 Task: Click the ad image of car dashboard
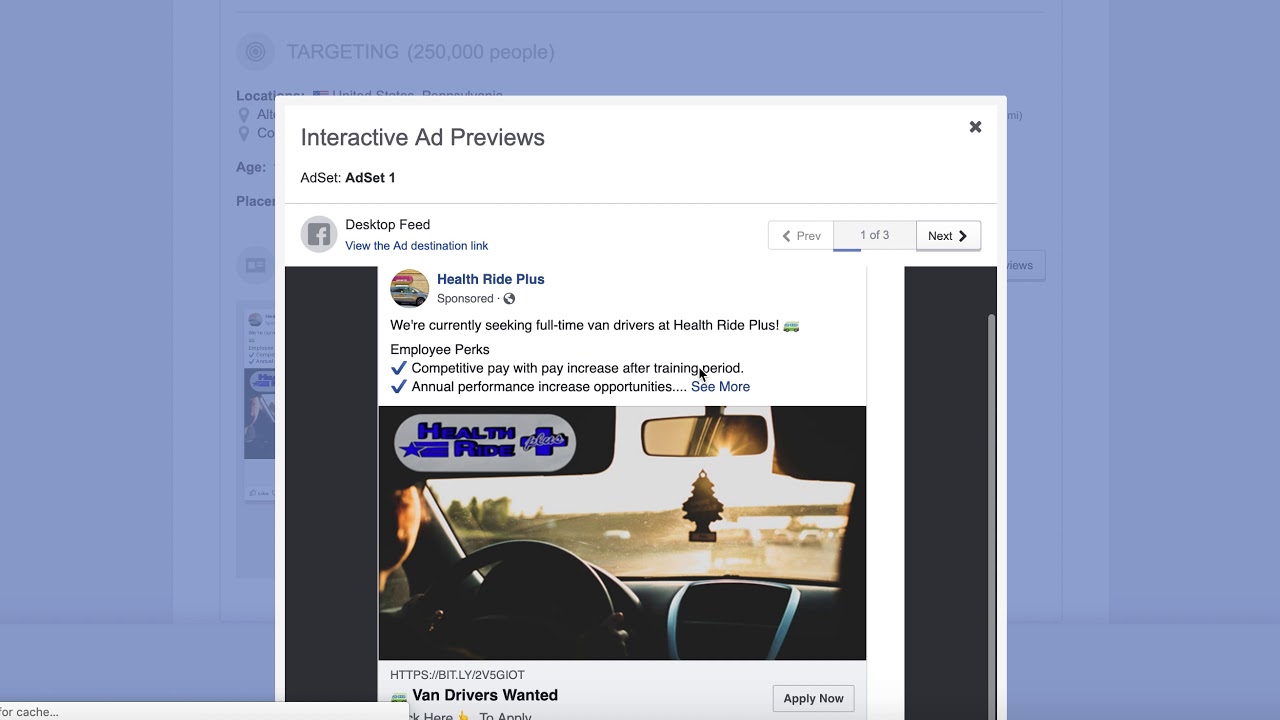622,533
